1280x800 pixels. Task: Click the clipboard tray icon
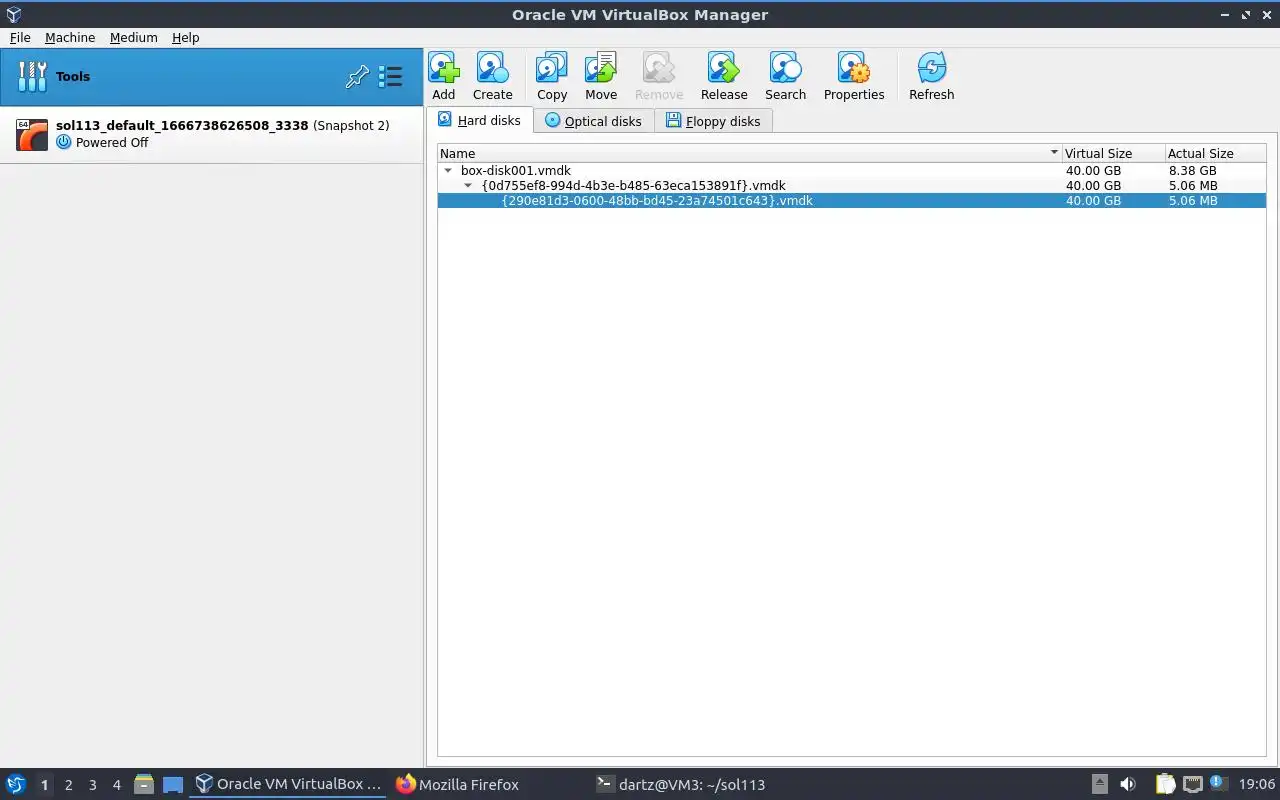(x=1165, y=784)
